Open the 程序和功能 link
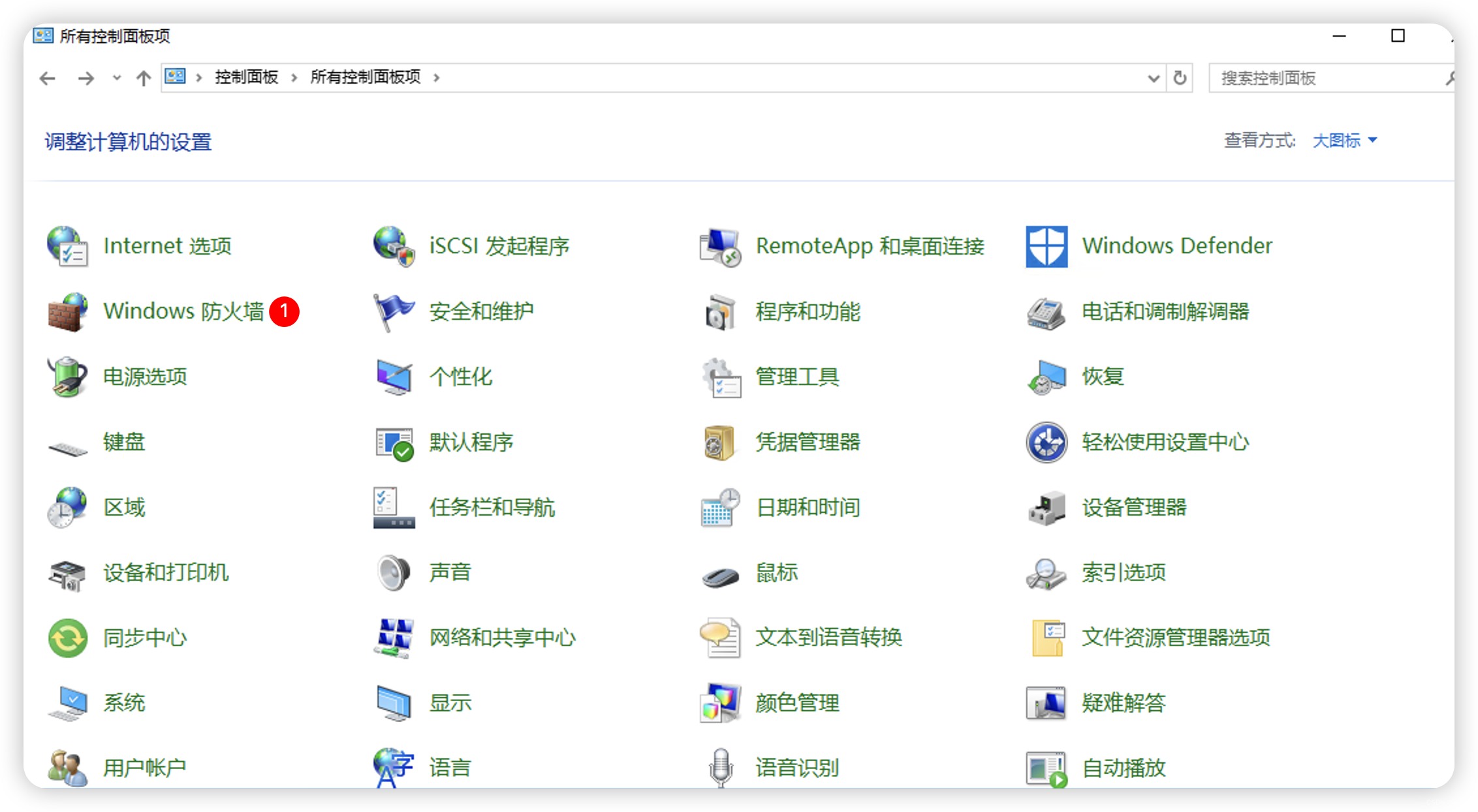Screen dimensions: 1478x812 point(808,312)
